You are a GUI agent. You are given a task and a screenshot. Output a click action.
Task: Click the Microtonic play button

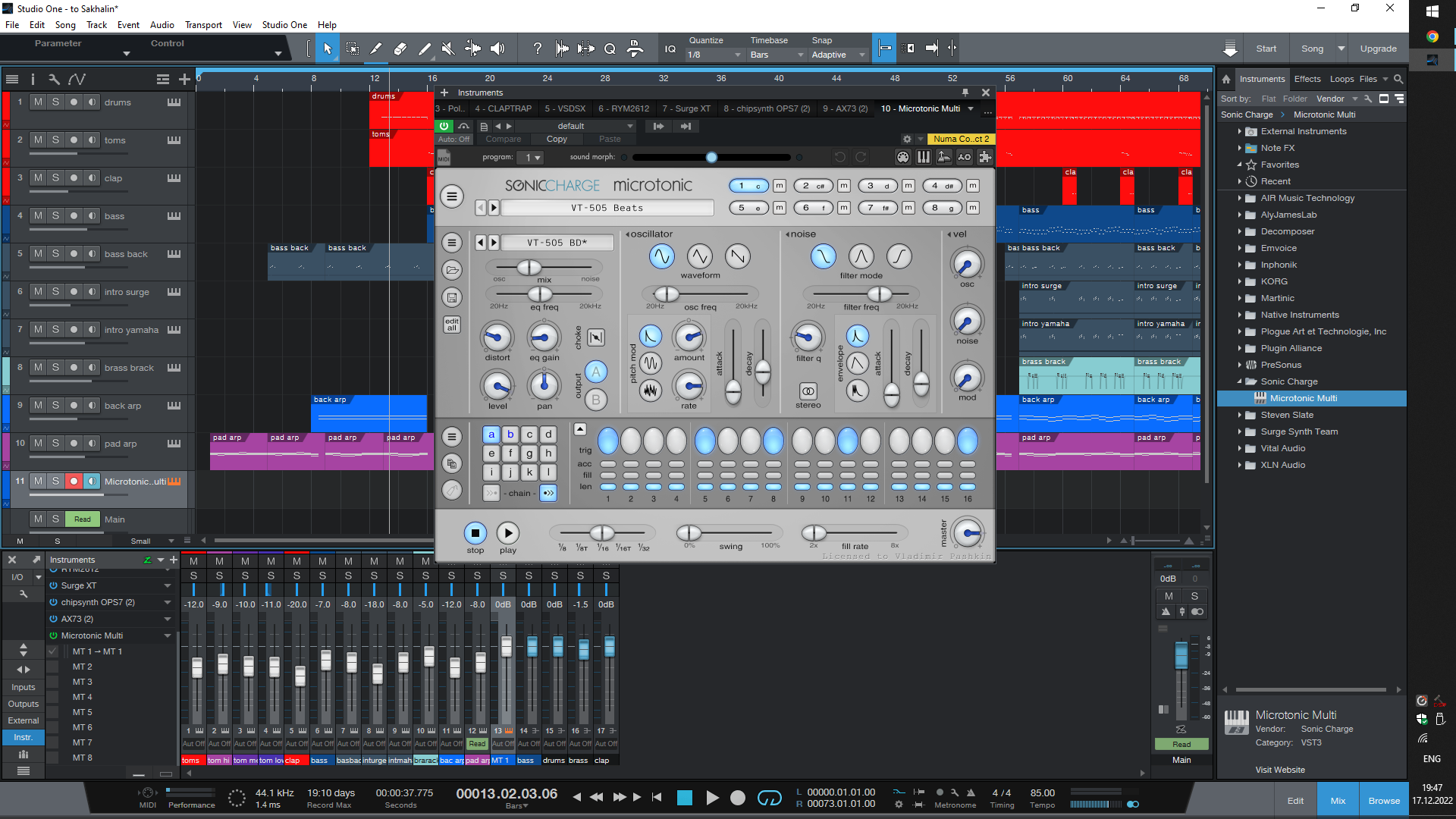(508, 533)
